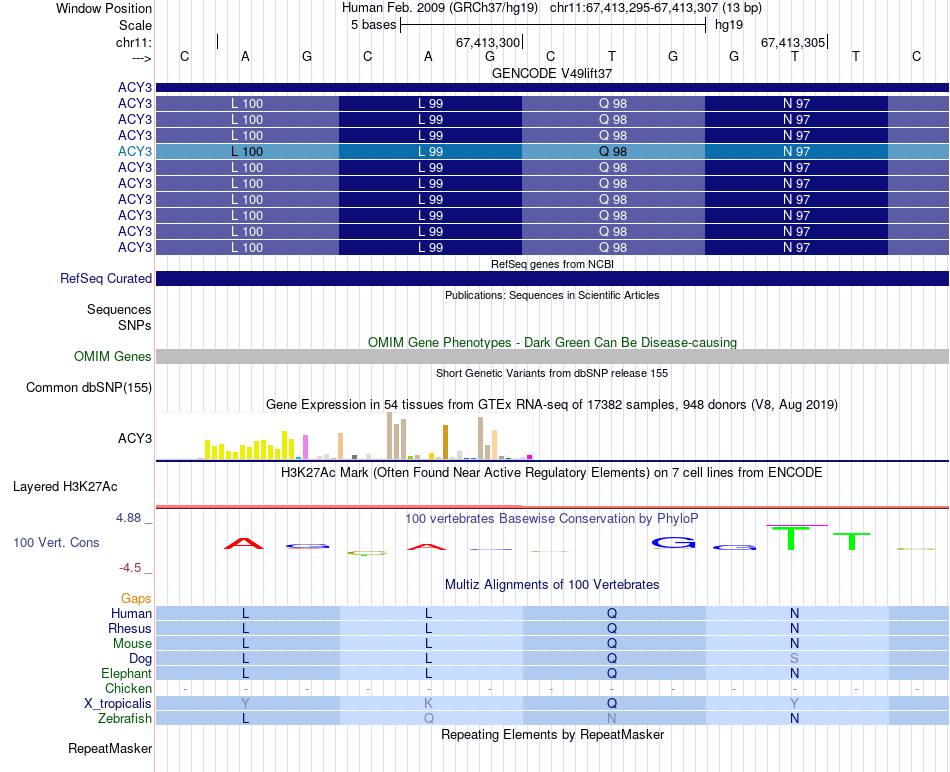Click the H3K27Ac Mark ENCODE track title
The image size is (950, 772).
click(x=552, y=473)
